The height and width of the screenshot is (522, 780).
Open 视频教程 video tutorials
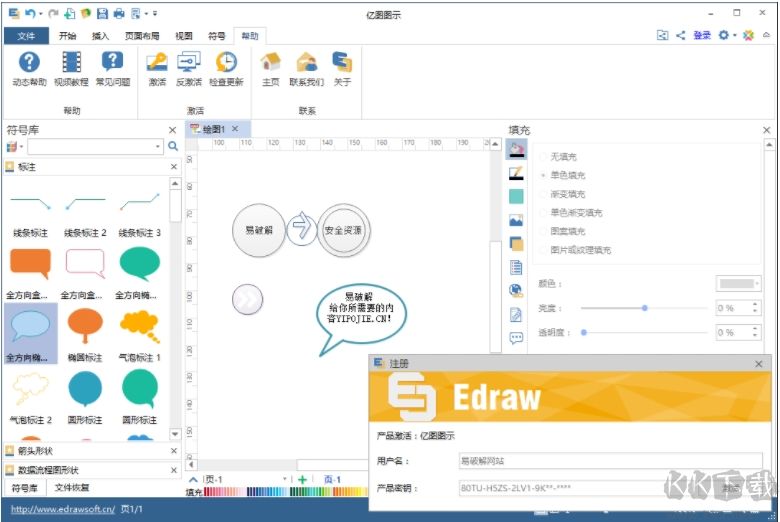pyautogui.click(x=71, y=69)
